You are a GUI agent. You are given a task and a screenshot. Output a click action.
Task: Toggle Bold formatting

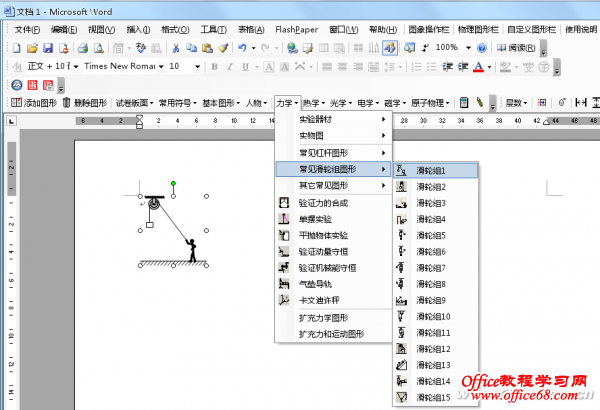point(214,67)
